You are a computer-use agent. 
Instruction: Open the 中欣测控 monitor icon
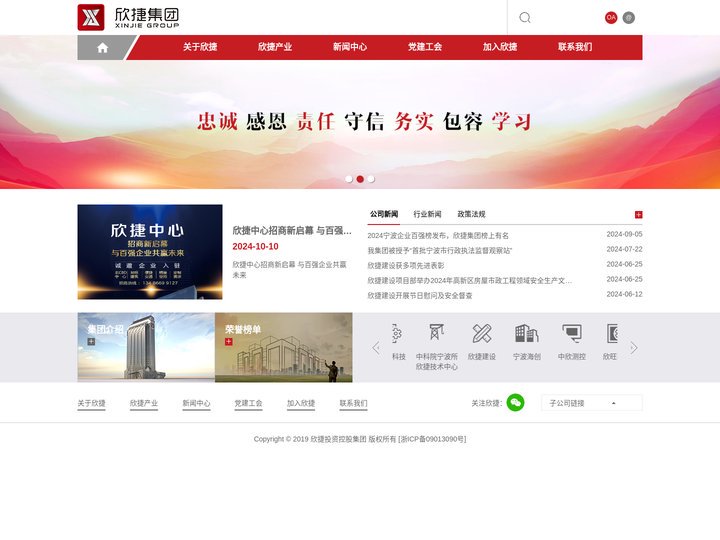[x=572, y=333]
